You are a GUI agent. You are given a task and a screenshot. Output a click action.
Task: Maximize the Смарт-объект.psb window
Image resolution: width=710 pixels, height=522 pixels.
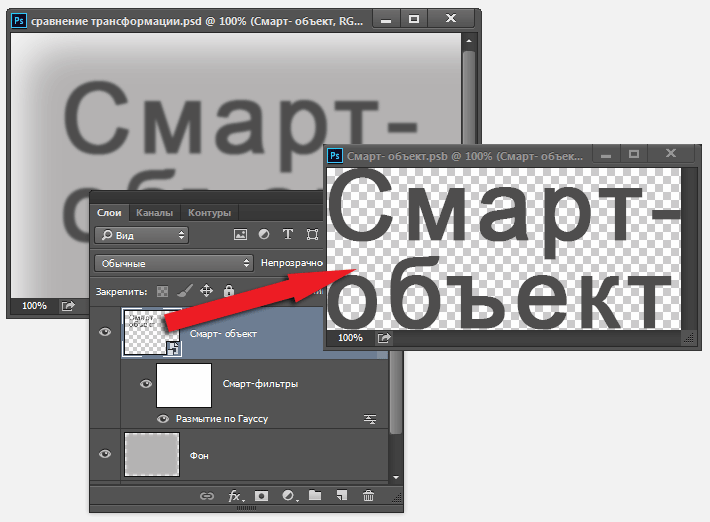(634, 154)
